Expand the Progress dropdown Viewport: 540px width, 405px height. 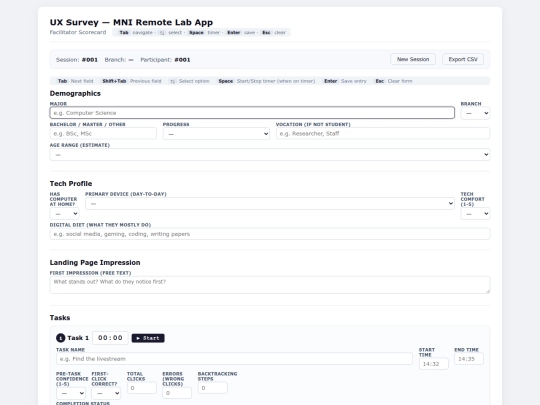(x=216, y=134)
